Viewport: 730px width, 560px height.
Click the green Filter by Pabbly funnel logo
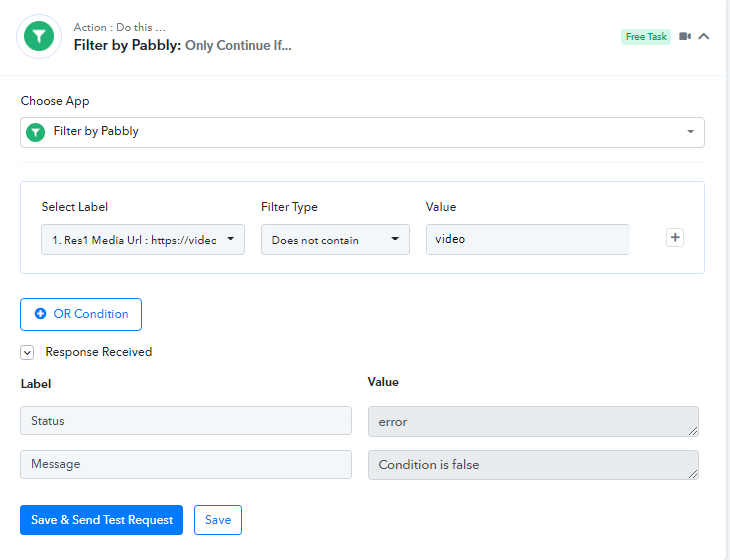pyautogui.click(x=39, y=36)
